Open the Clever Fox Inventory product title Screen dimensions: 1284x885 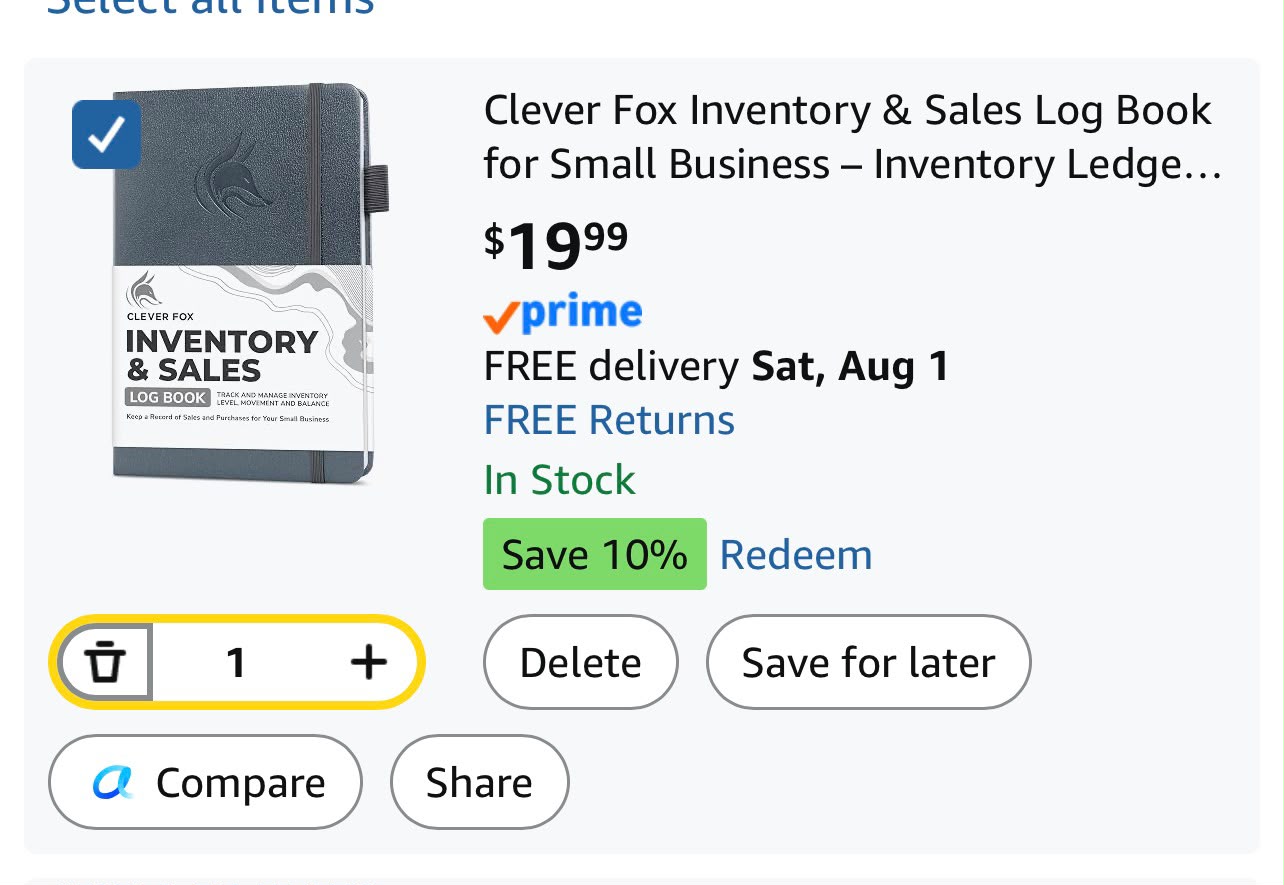852,136
